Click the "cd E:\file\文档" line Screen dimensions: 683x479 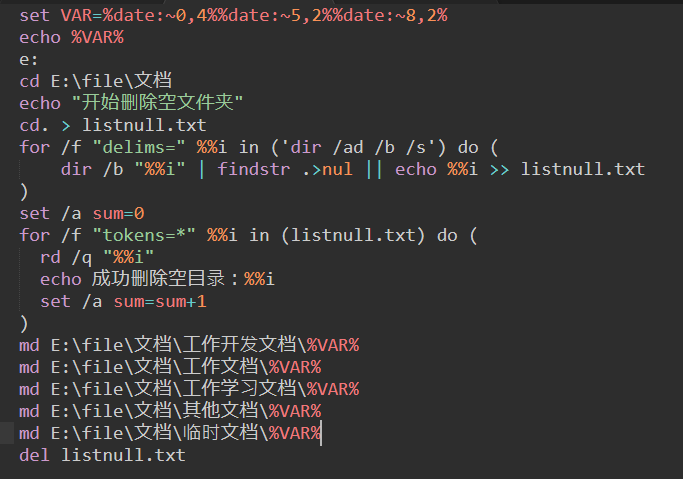(95, 81)
